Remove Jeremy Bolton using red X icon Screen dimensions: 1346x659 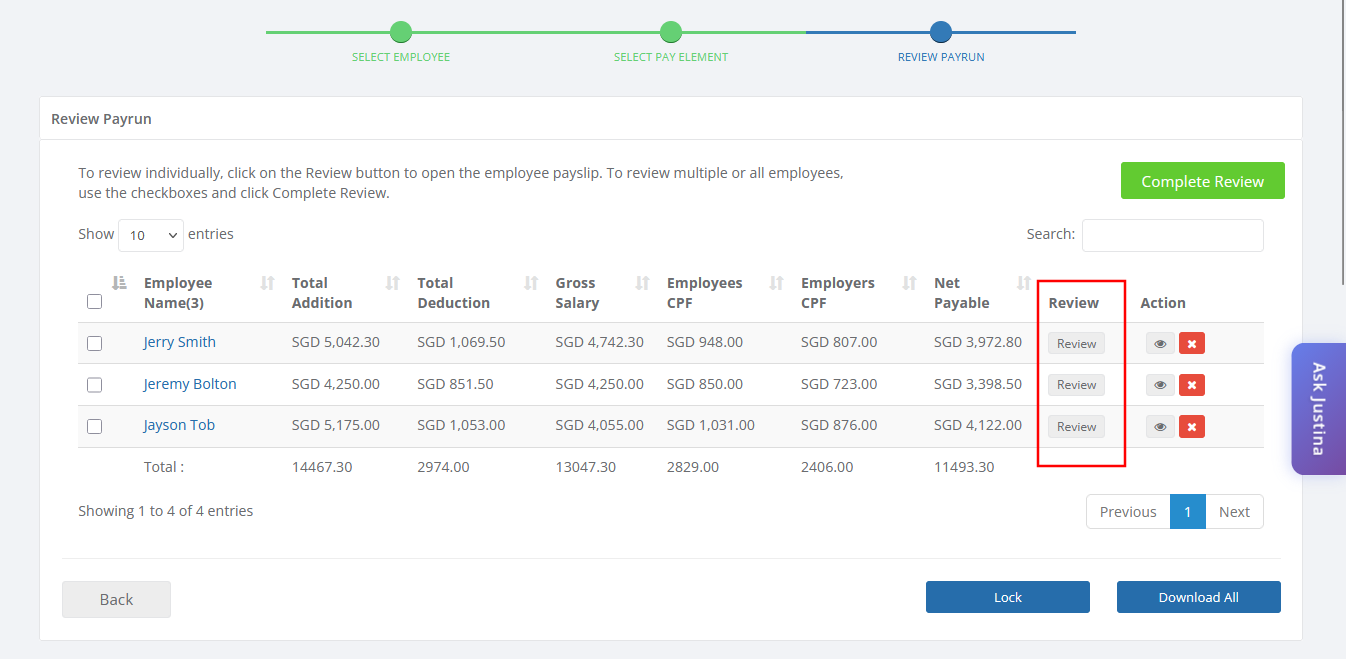tap(1192, 385)
